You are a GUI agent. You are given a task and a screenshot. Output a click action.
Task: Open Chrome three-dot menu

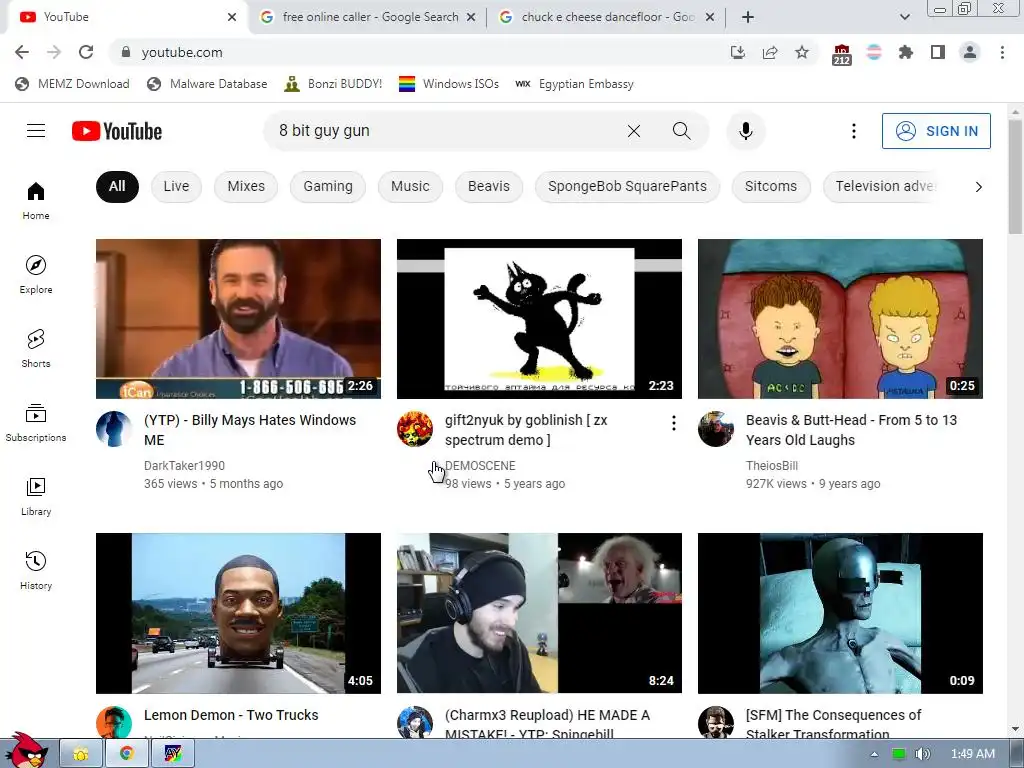point(1002,52)
